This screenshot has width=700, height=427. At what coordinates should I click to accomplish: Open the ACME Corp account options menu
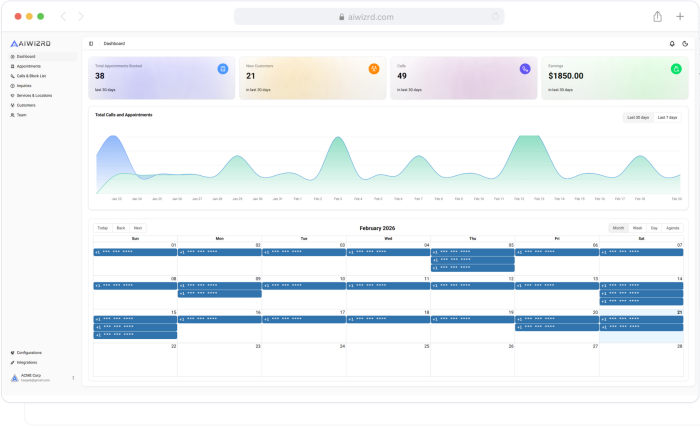pyautogui.click(x=73, y=378)
